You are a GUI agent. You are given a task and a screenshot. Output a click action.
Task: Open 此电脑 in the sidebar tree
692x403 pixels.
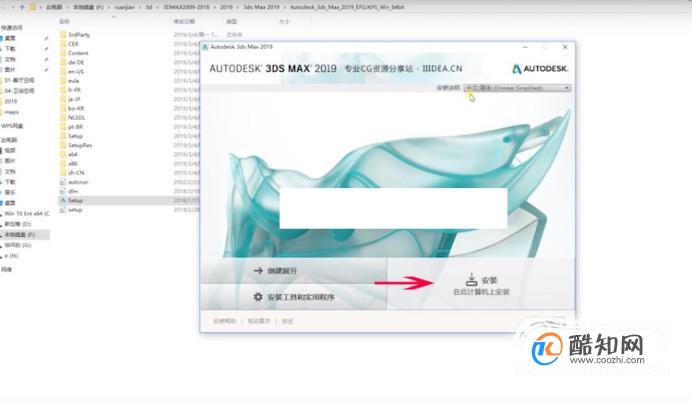9,140
